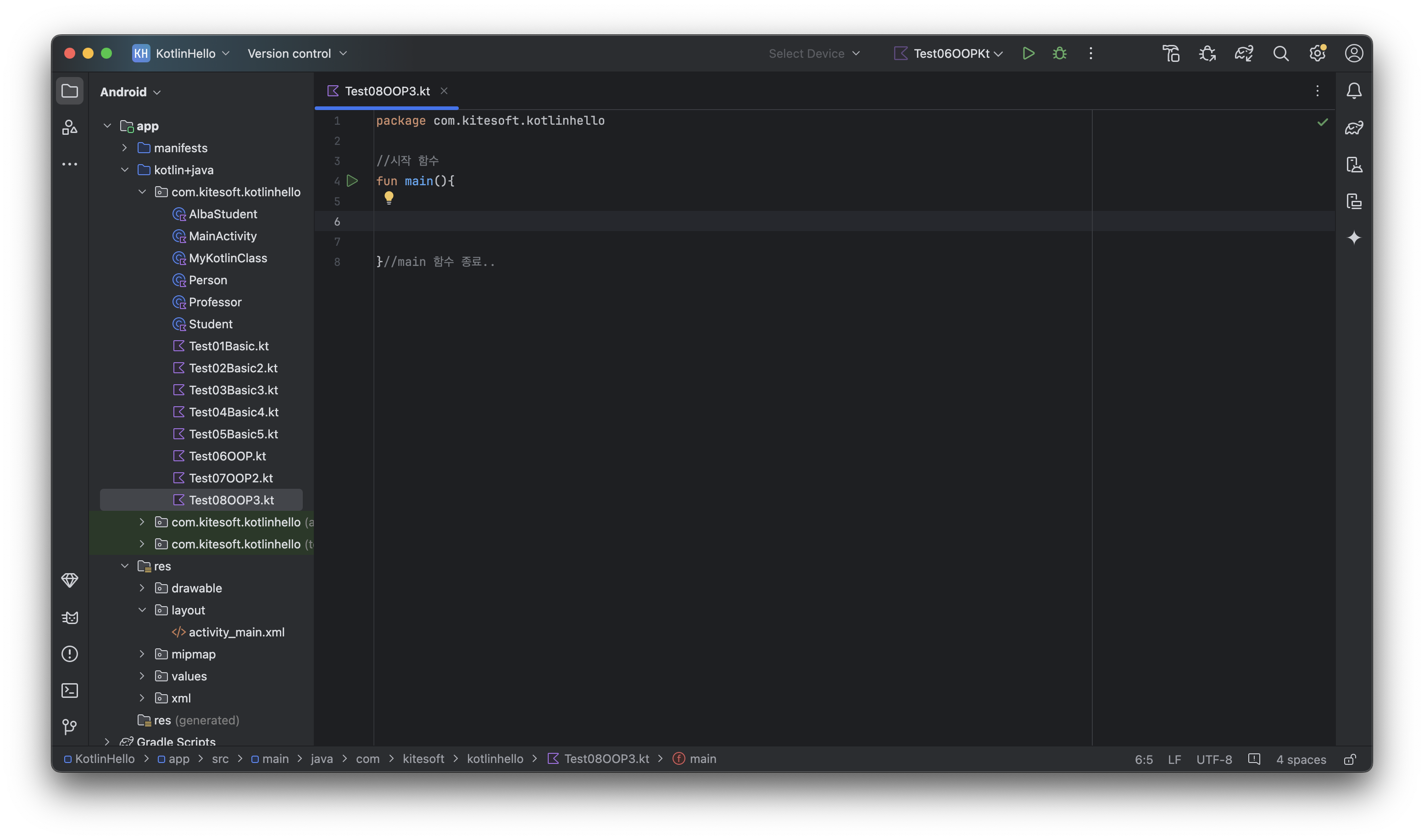Screen dimensions: 1424x840
Task: Open Search Everywhere magnifier
Action: [1281, 53]
